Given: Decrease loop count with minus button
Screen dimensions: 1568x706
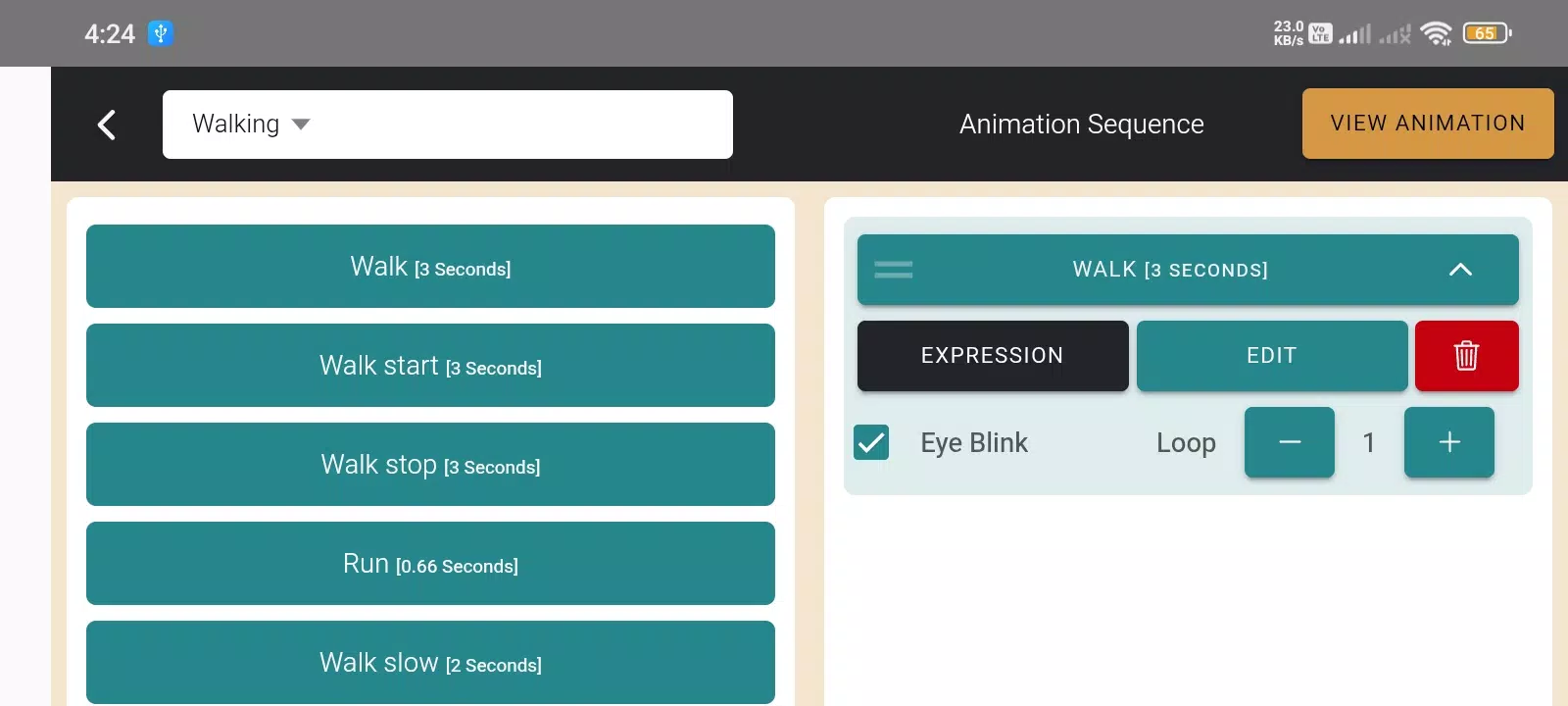Looking at the screenshot, I should 1289,443.
